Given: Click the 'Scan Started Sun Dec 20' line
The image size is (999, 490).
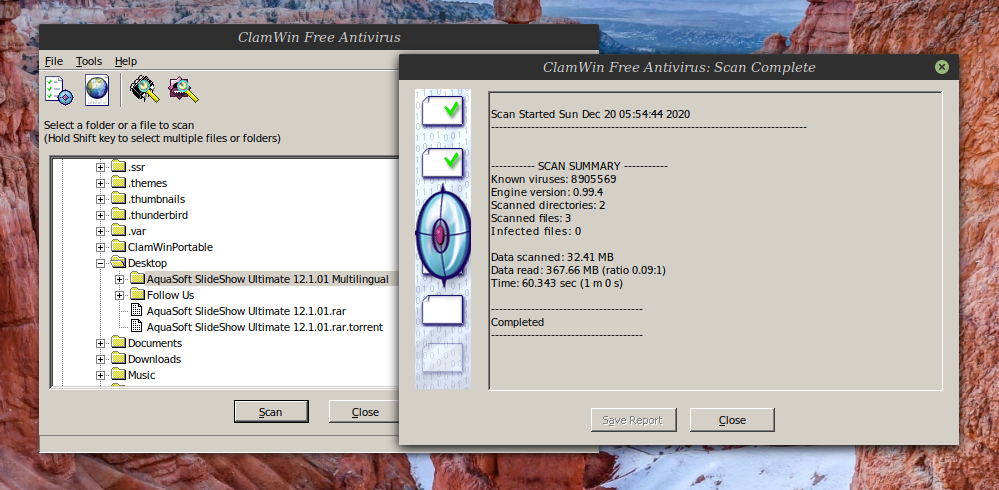Looking at the screenshot, I should [591, 114].
